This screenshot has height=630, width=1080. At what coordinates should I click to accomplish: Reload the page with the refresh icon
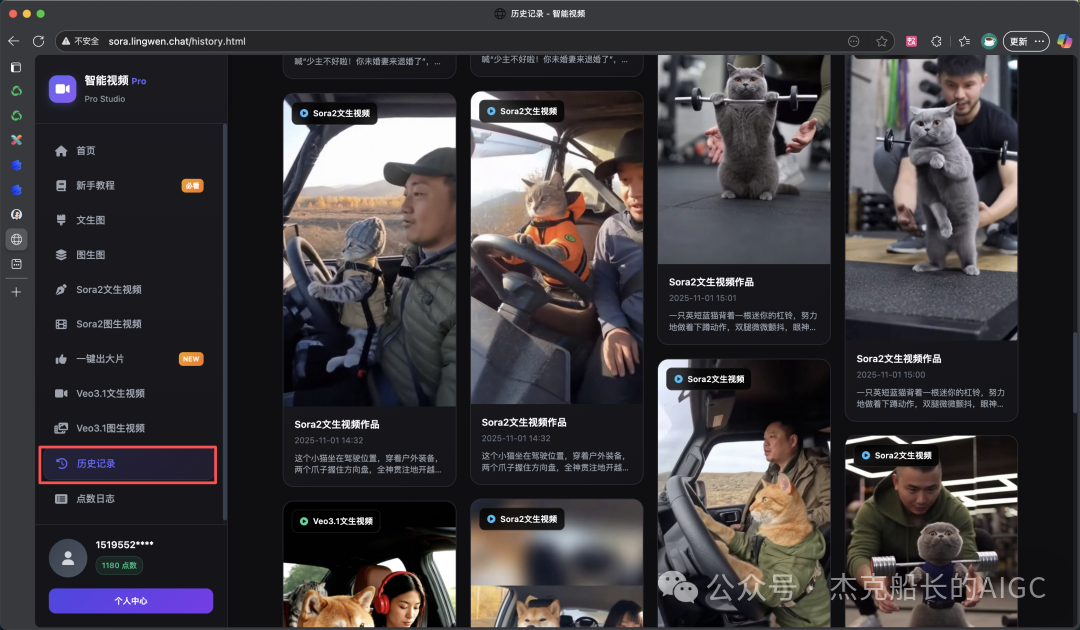[39, 41]
